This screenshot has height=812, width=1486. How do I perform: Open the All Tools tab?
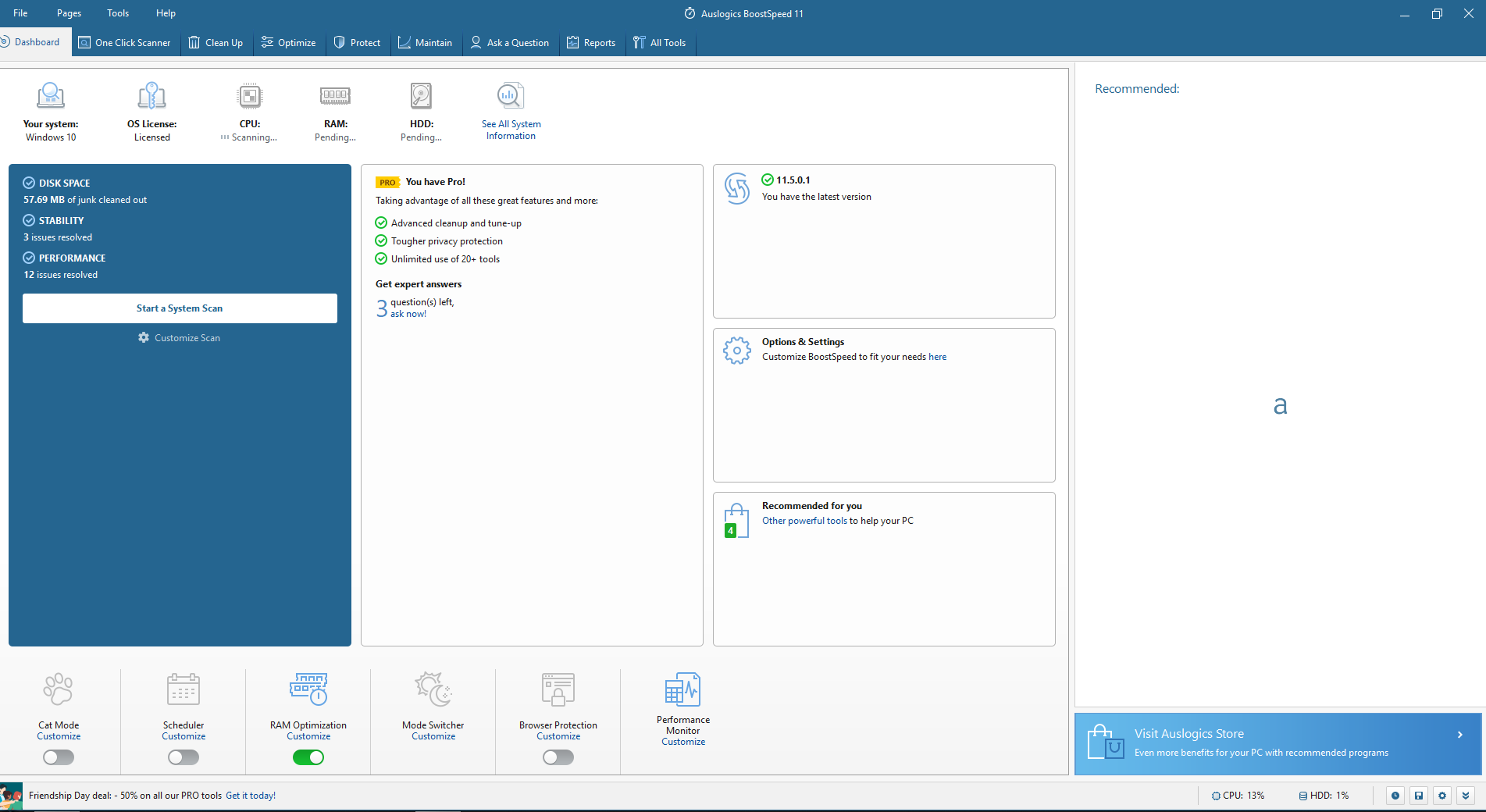(660, 43)
